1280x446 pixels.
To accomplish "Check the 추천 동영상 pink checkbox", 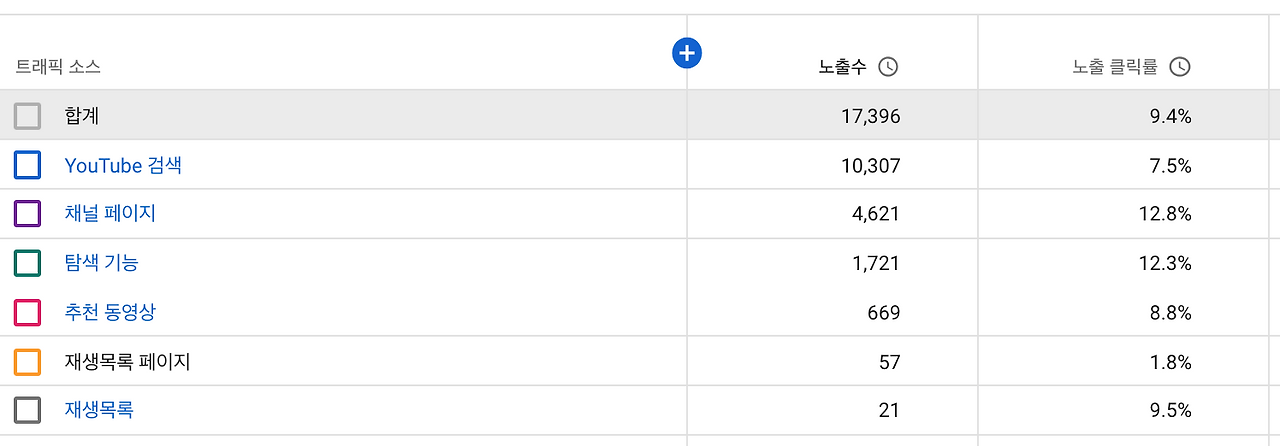I will (28, 312).
